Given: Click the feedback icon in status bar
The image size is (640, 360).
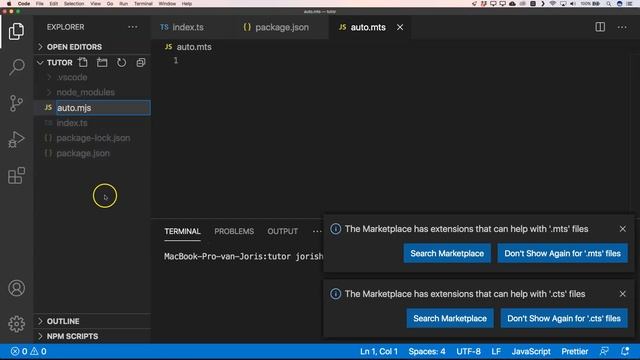Looking at the screenshot, I should pyautogui.click(x=604, y=351).
